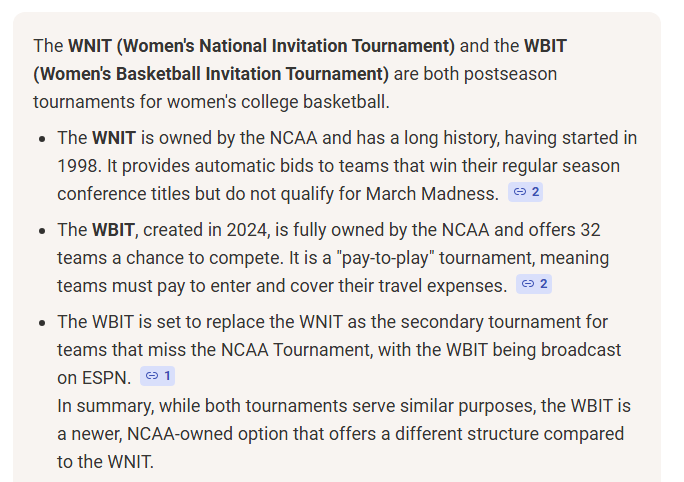Screen dimensions: 684x482
Task: Open the citation badge after "March Madness"
Action: point(525,192)
